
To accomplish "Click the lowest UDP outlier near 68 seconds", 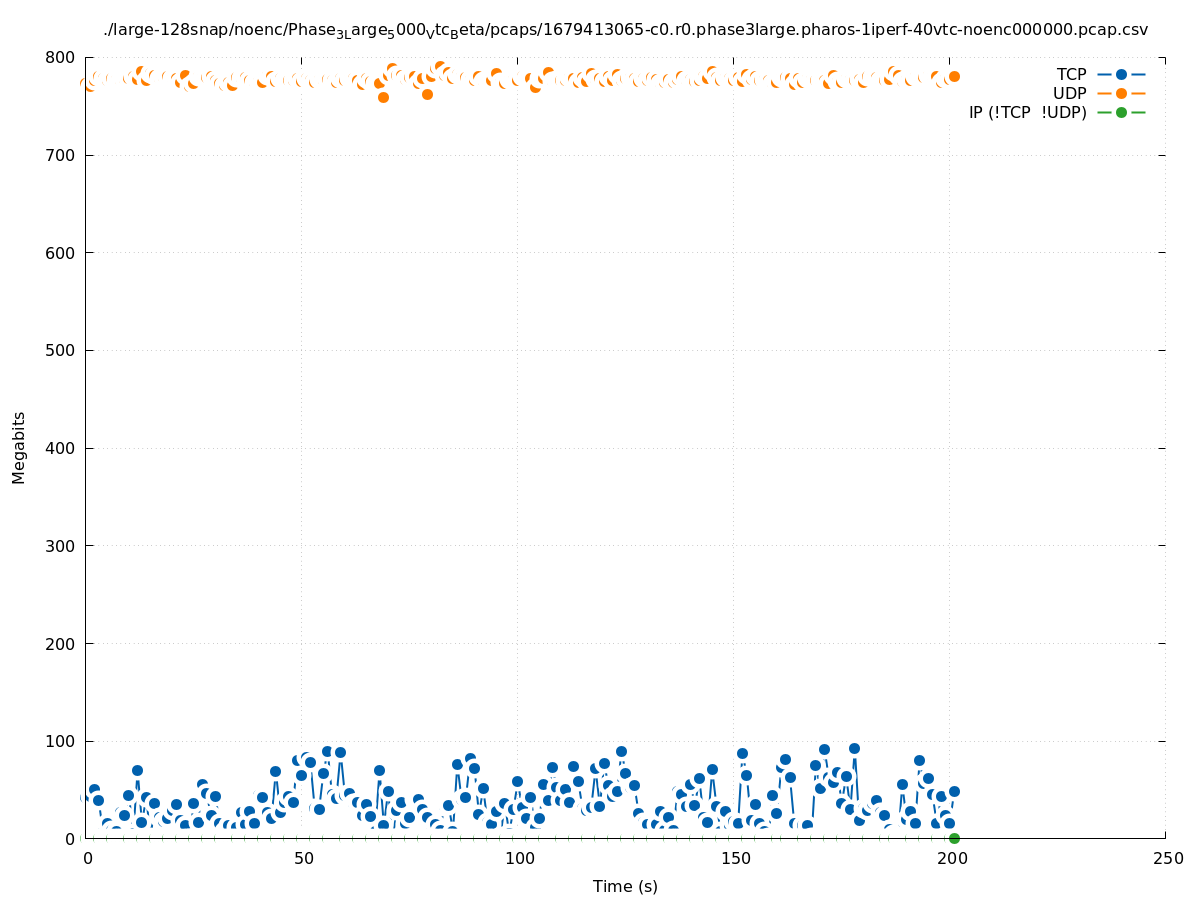I will tap(383, 97).
